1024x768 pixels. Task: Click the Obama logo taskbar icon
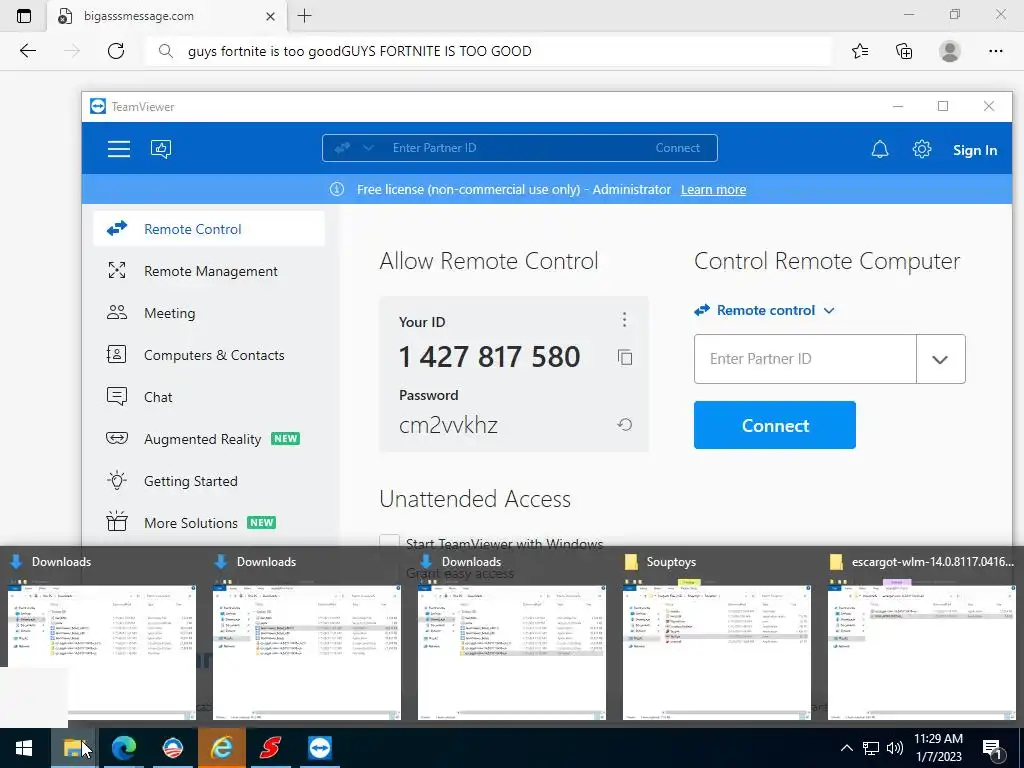(x=172, y=748)
